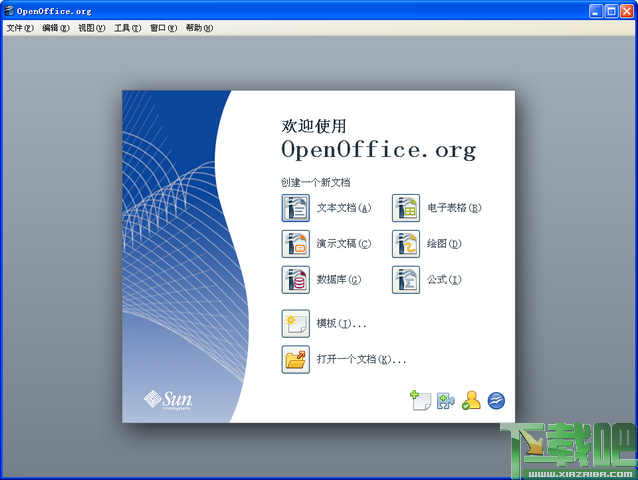
Task: Click the Spreadsheet (电子表格) Calc icon
Action: pos(406,208)
